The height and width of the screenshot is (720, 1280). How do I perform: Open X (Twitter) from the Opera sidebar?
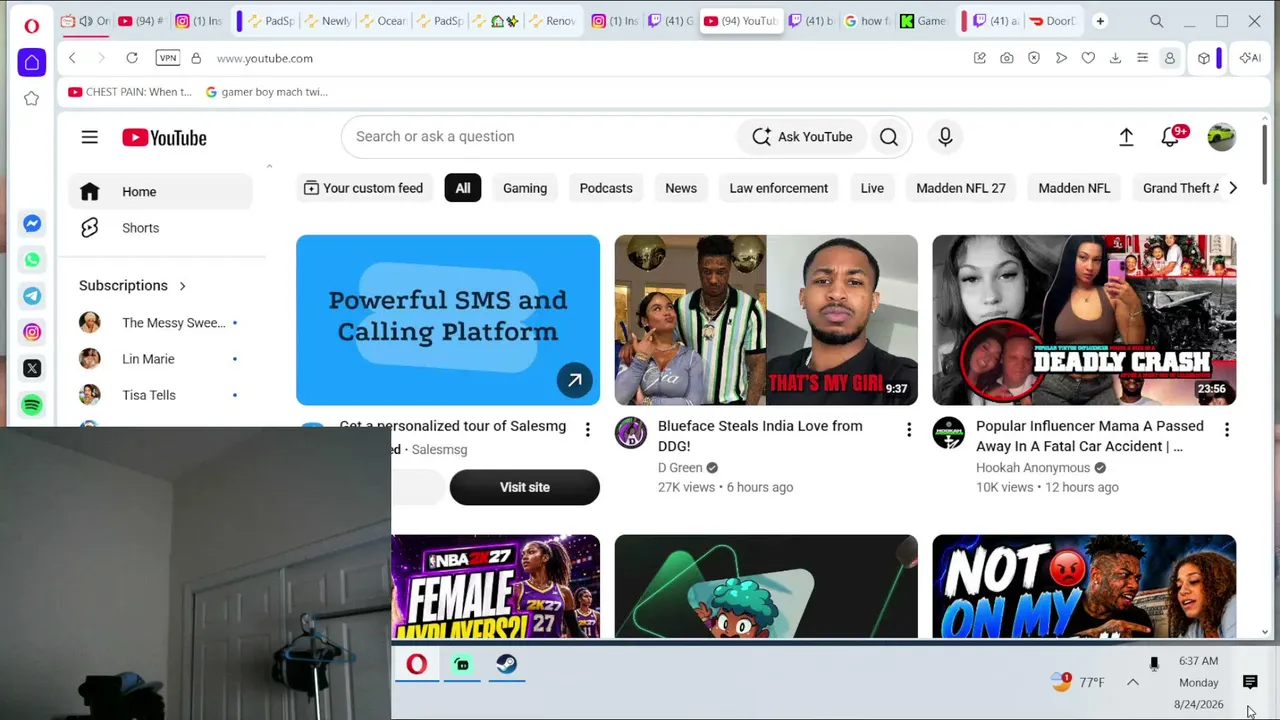32,369
